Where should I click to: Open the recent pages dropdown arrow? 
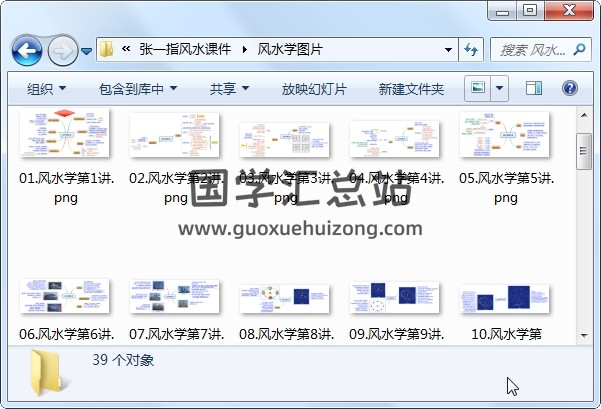coord(87,50)
